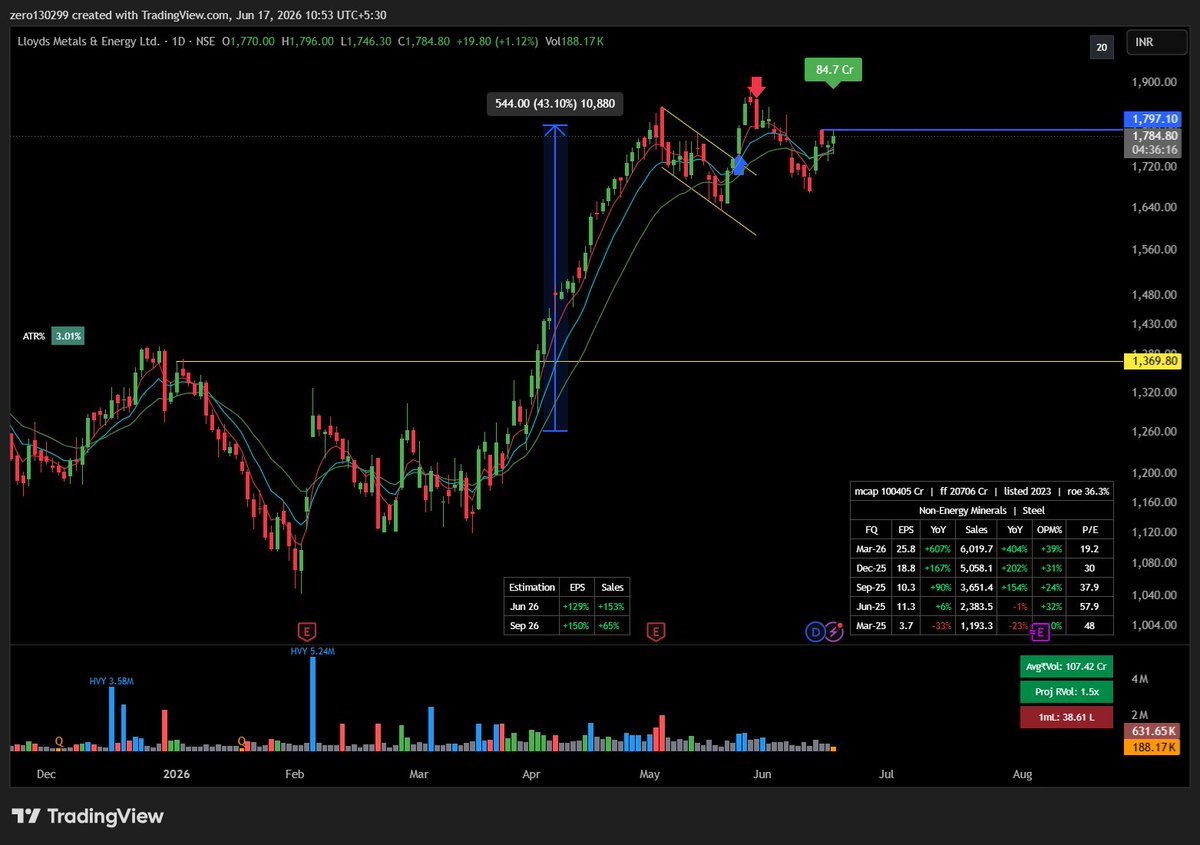Click the Mar-26 row in the fundamentals table
The width and height of the screenshot is (1200, 845).
(x=980, y=549)
